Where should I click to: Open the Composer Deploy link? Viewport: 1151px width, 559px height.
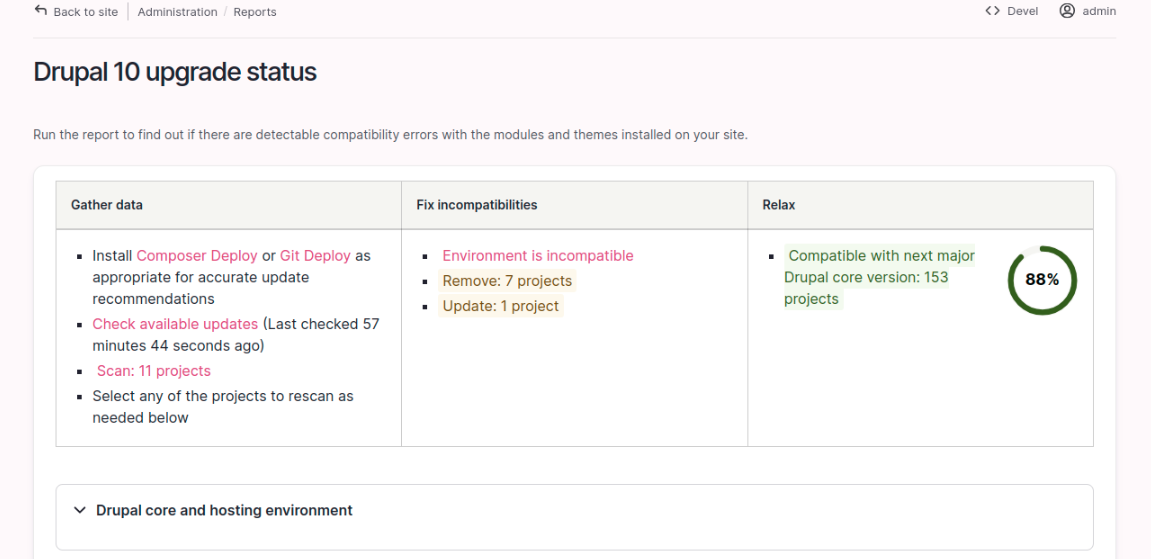[x=197, y=256]
